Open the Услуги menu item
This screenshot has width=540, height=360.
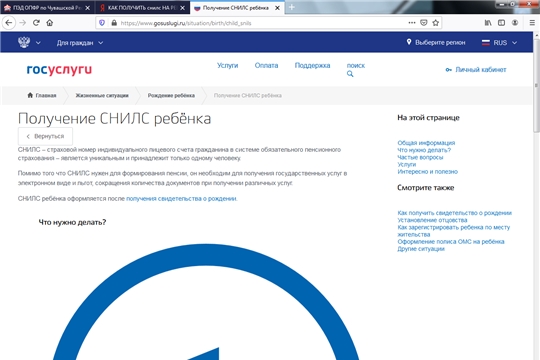[x=228, y=65]
